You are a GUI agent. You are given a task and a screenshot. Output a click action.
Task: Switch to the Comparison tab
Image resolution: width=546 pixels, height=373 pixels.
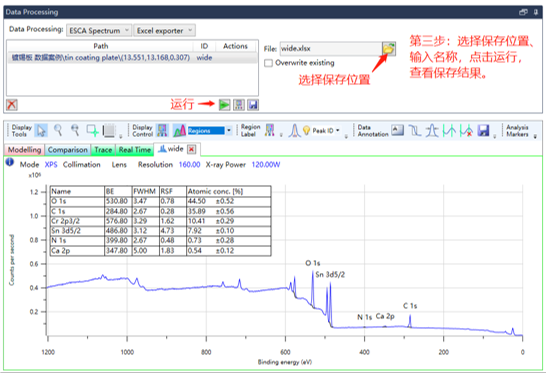[x=68, y=150]
